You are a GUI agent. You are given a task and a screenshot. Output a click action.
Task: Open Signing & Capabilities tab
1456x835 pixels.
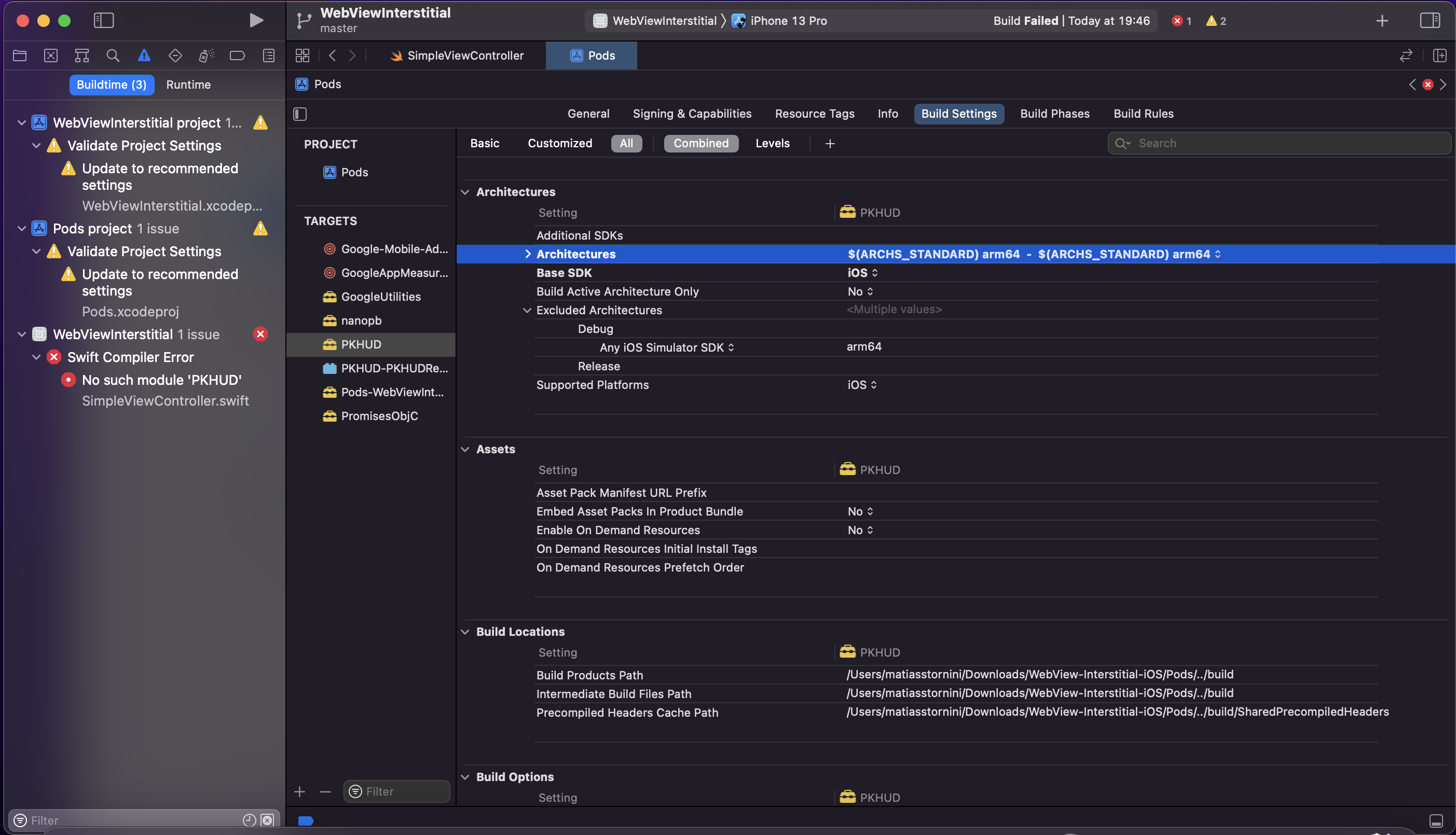pos(692,114)
